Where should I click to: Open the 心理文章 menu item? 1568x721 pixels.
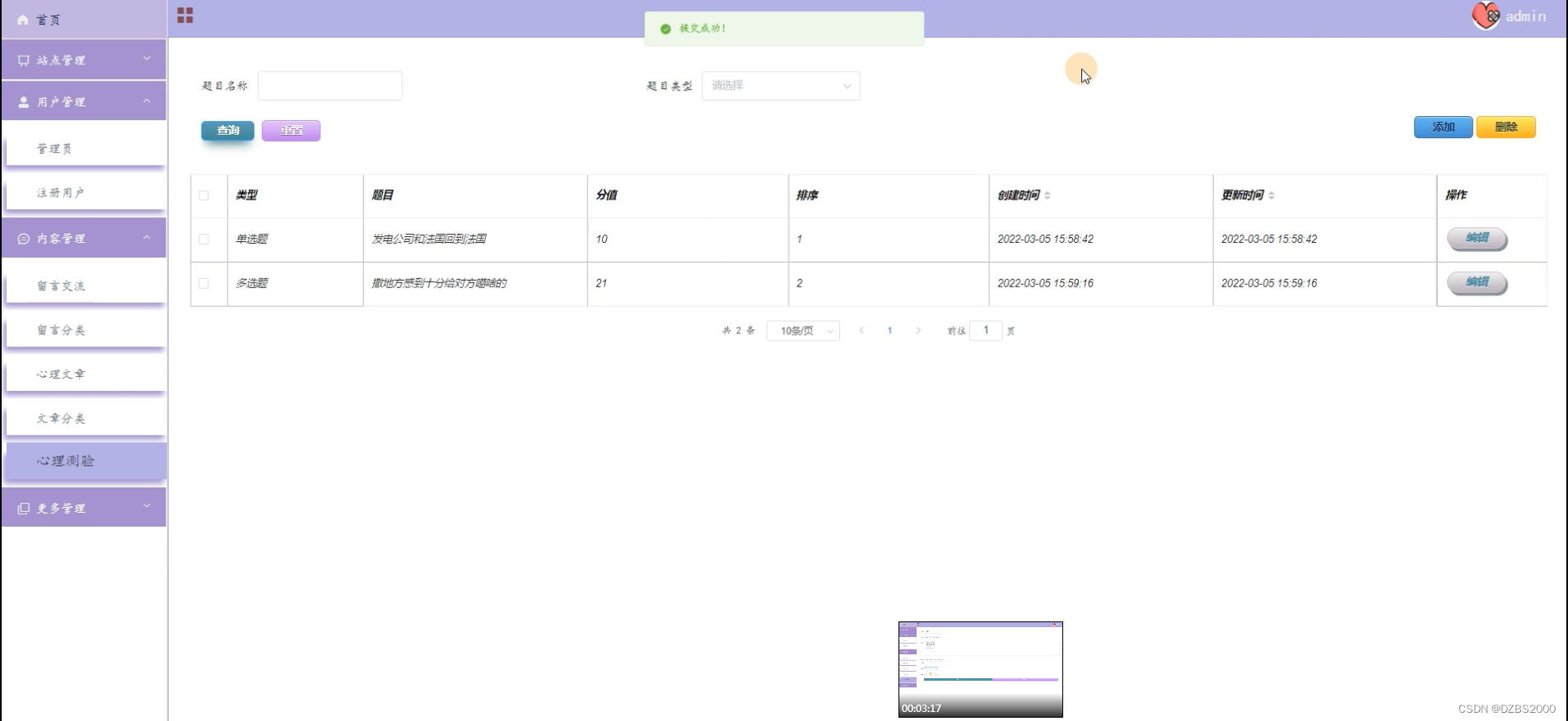[x=86, y=374]
